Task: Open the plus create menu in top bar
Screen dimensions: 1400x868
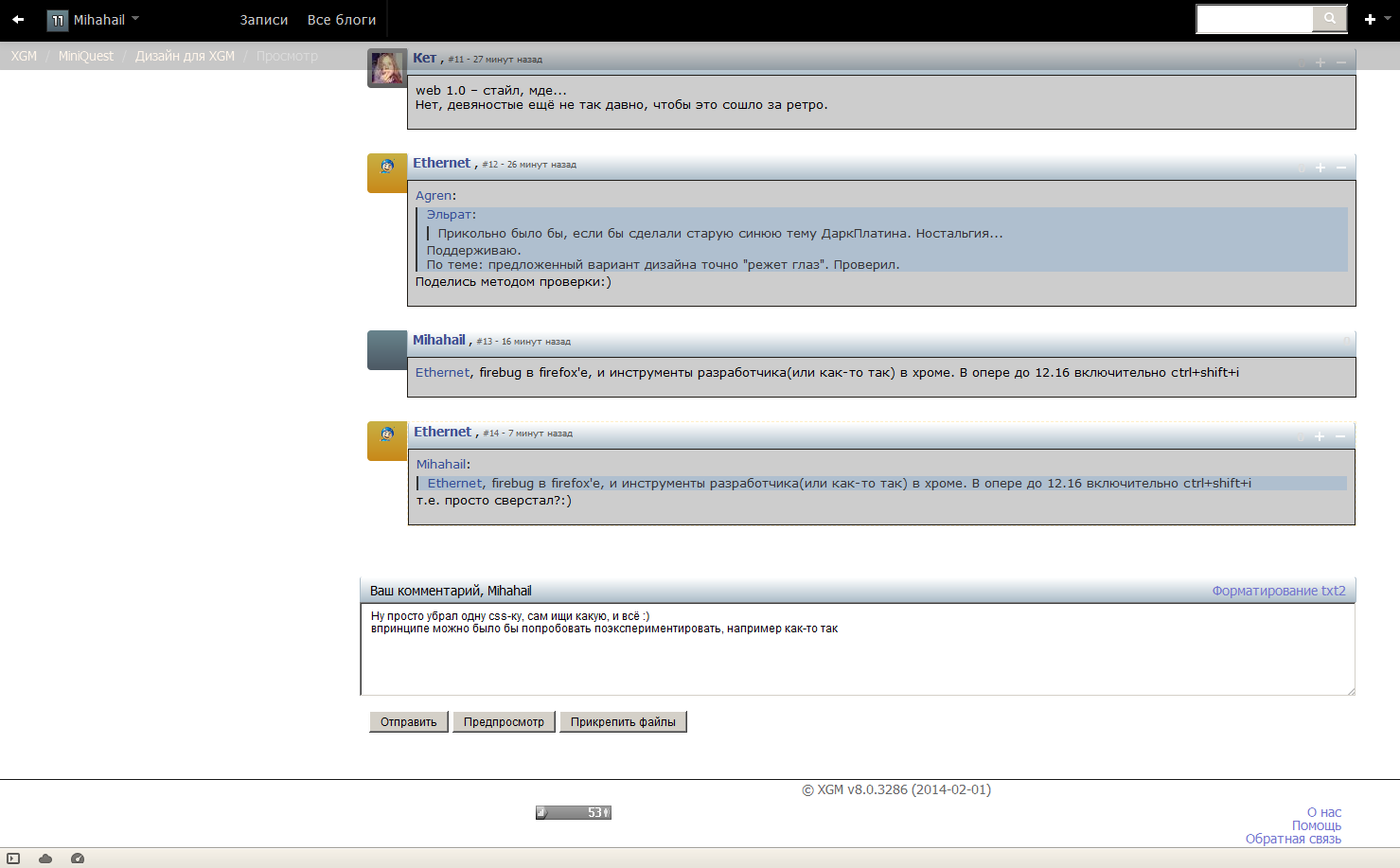Action: pos(1370,19)
